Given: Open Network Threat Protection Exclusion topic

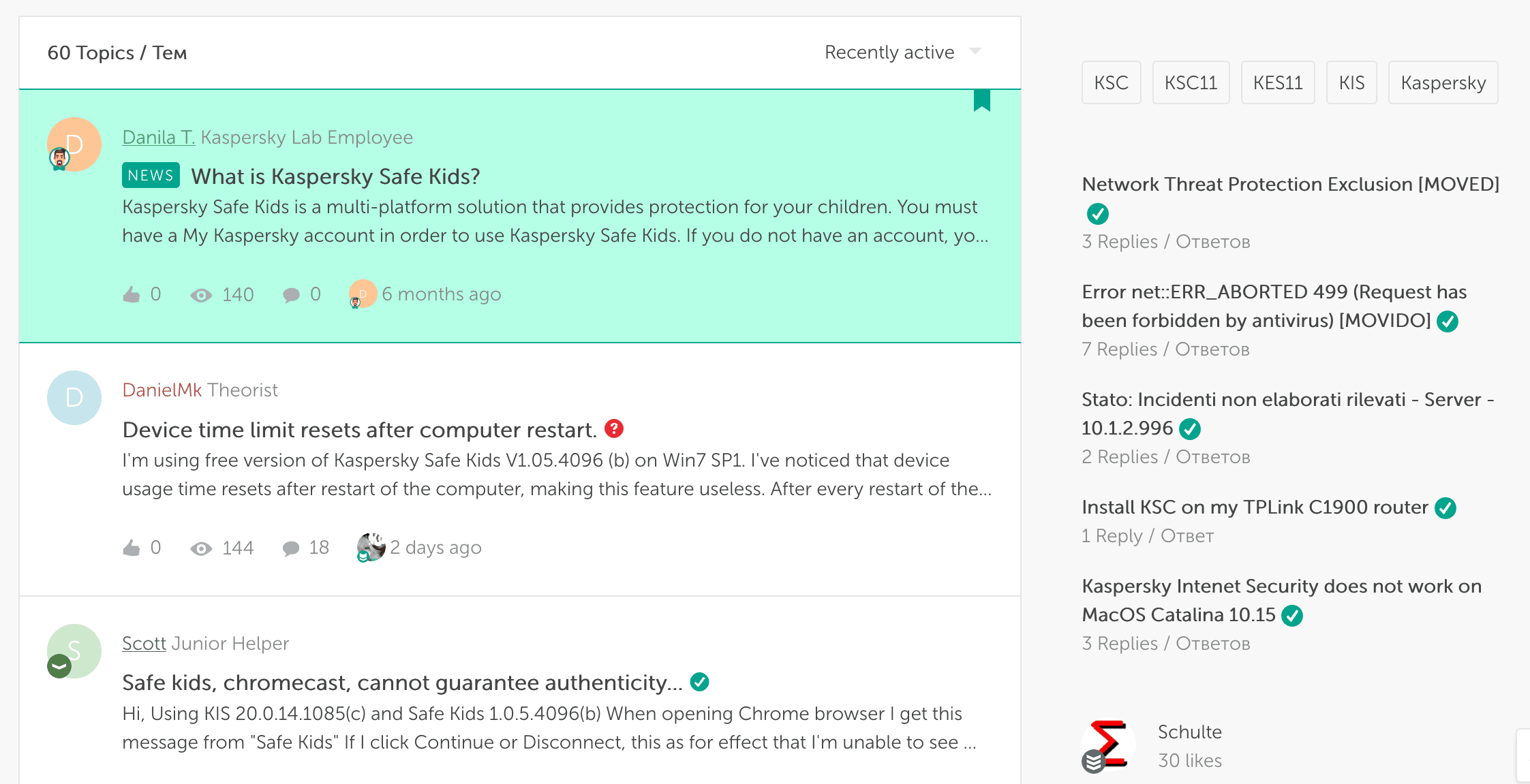Looking at the screenshot, I should (1289, 185).
